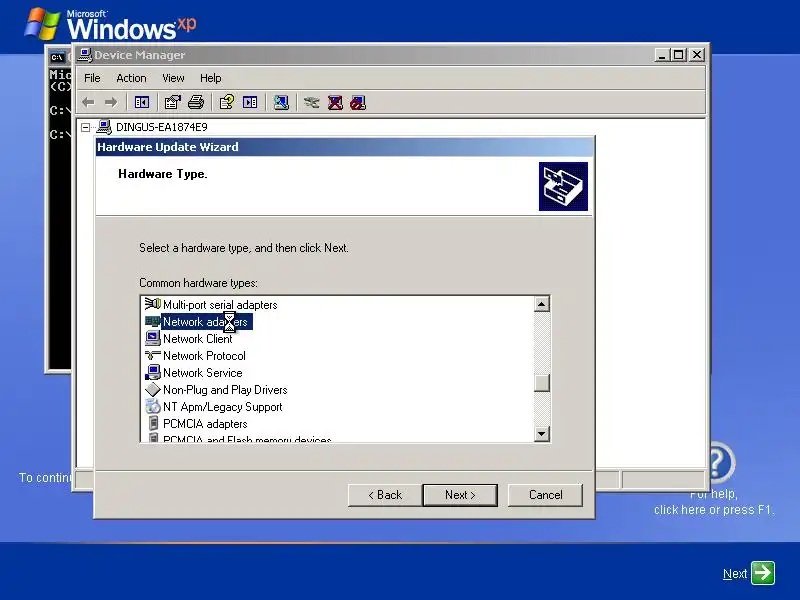Click the Help toolbar icon with question mark

227,103
